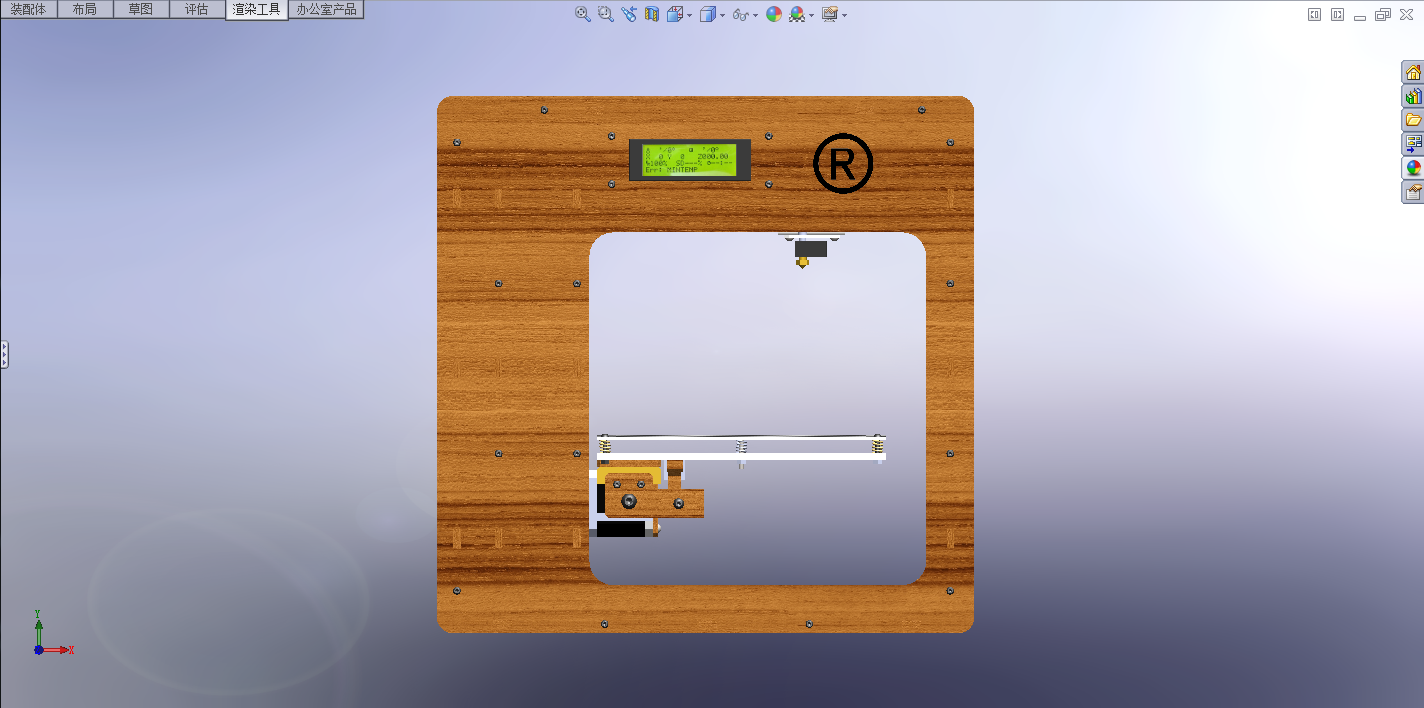Expand the View Settings dropdown arrow
The width and height of the screenshot is (1424, 708).
[845, 15]
